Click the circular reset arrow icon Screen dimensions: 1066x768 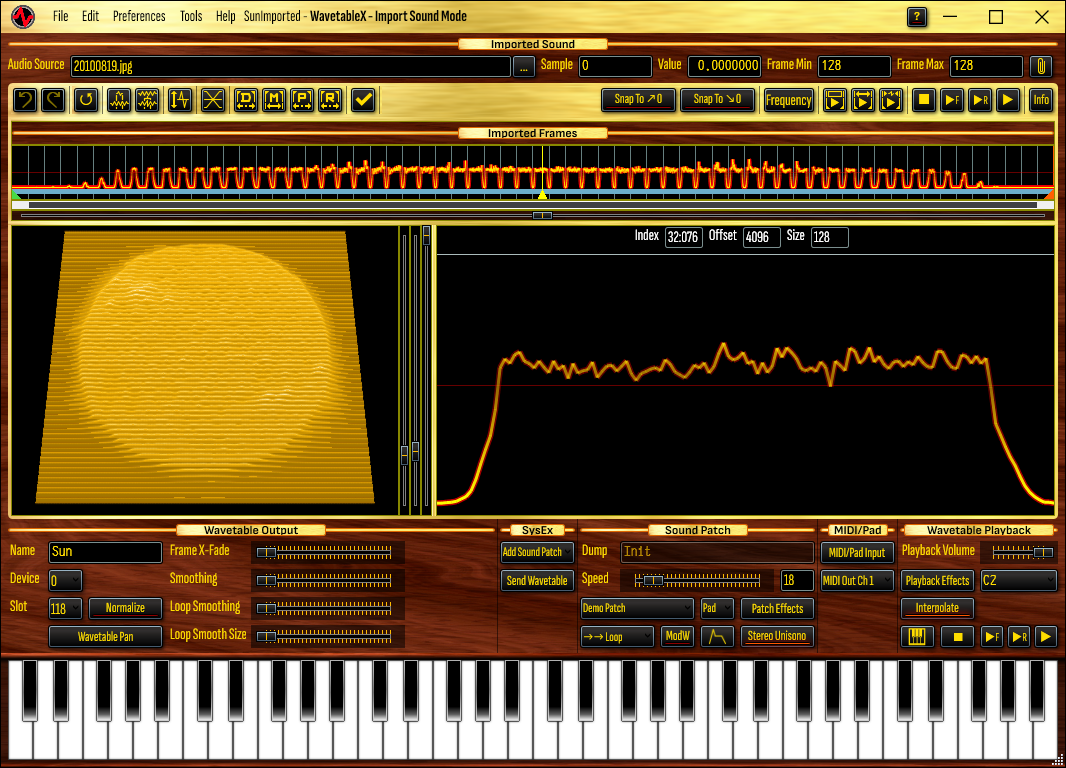coord(86,100)
